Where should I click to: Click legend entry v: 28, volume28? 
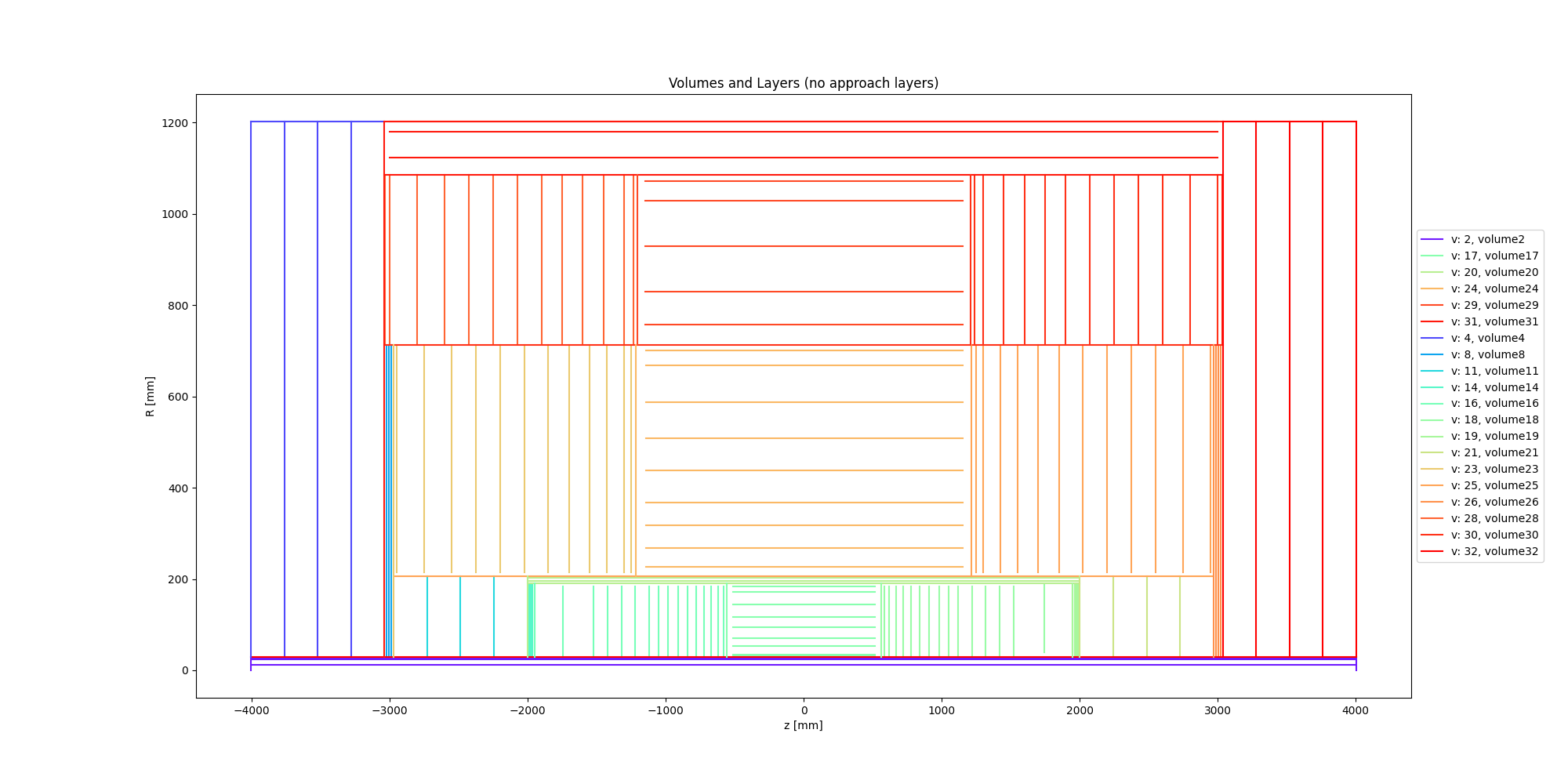point(1480,519)
